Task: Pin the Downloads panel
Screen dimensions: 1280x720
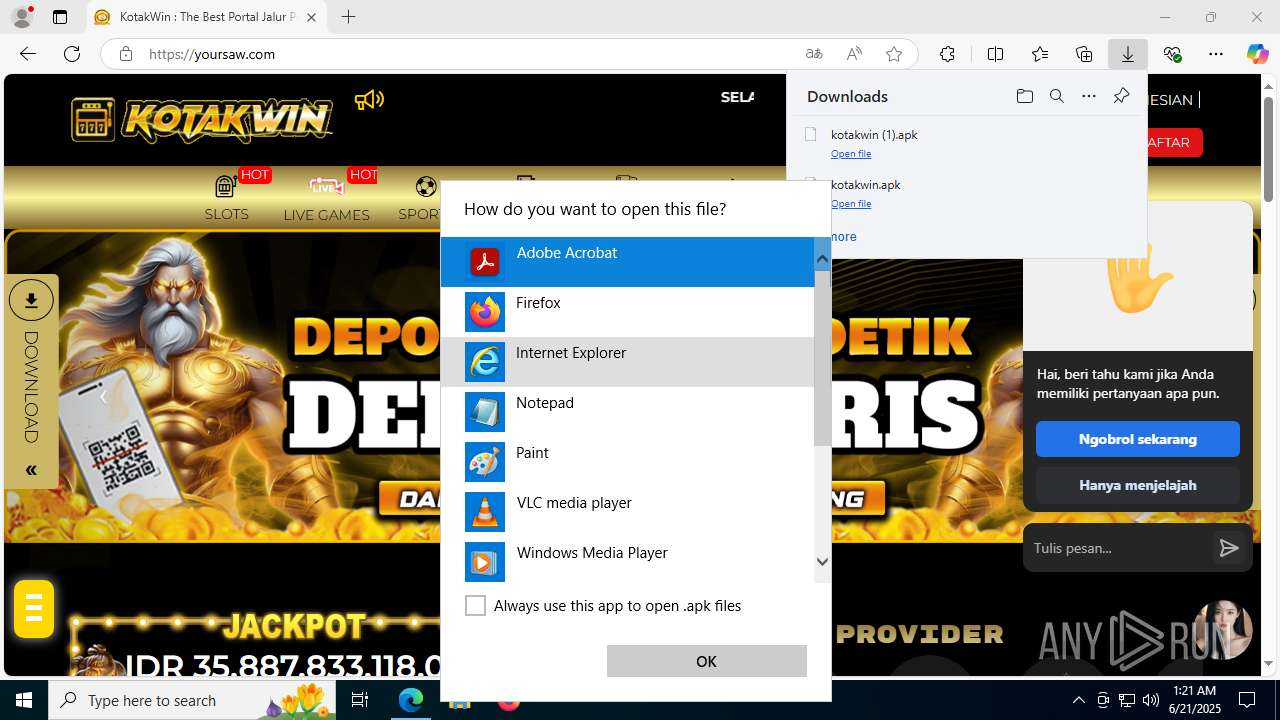Action: click(x=1121, y=96)
